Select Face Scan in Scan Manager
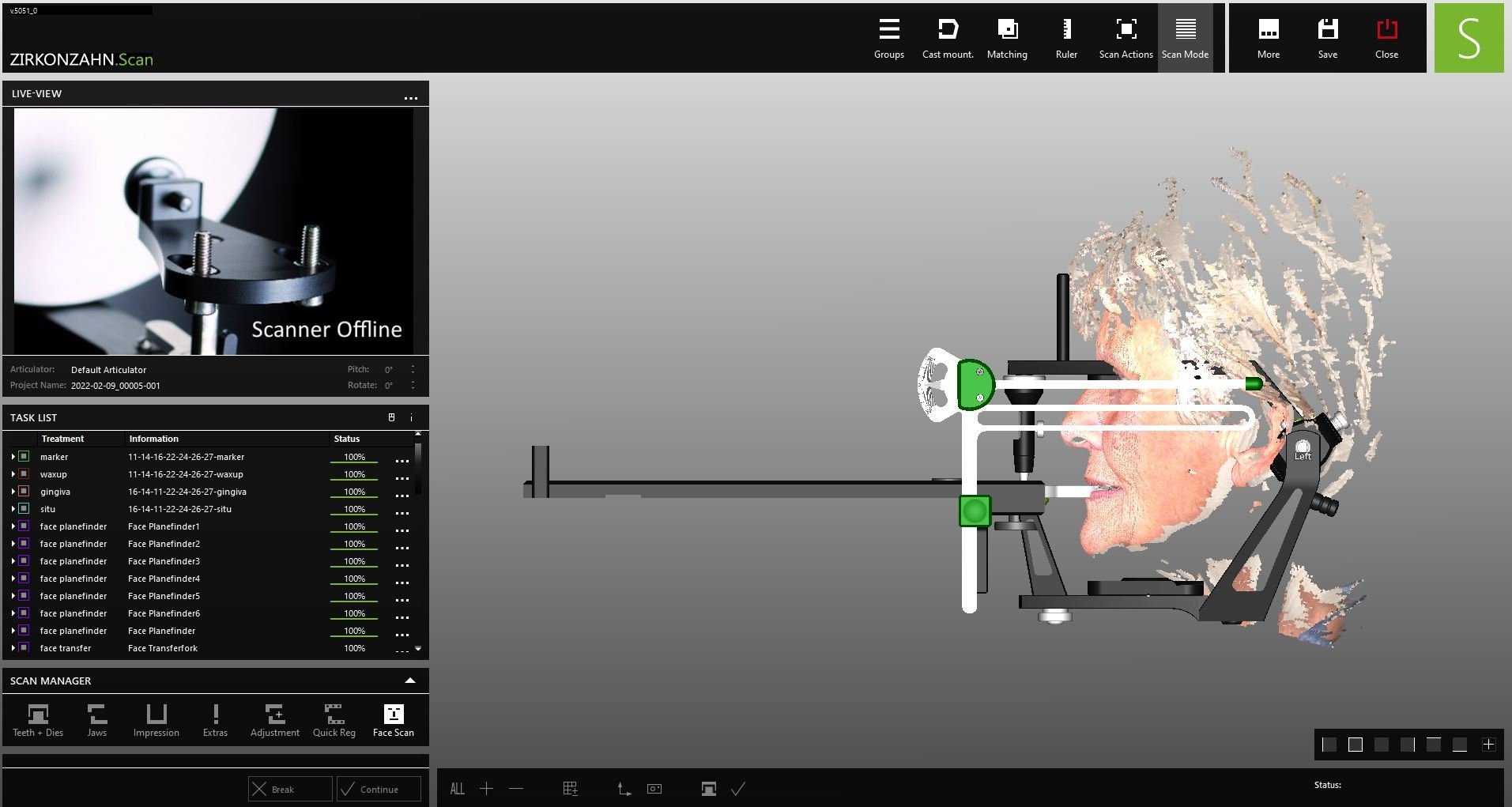This screenshot has height=807, width=1512. [x=393, y=720]
